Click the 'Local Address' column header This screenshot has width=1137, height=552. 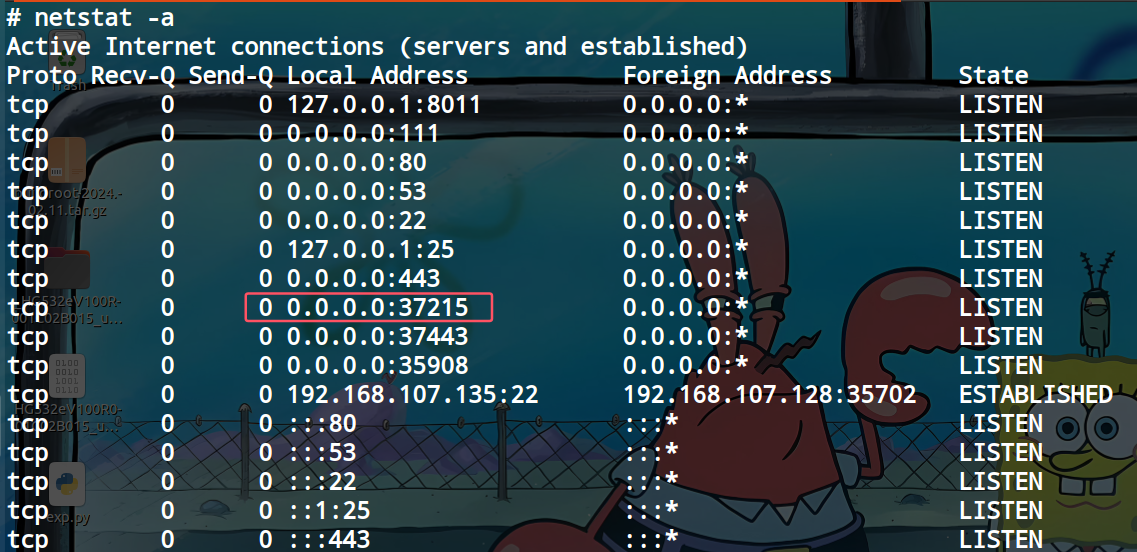coord(378,75)
